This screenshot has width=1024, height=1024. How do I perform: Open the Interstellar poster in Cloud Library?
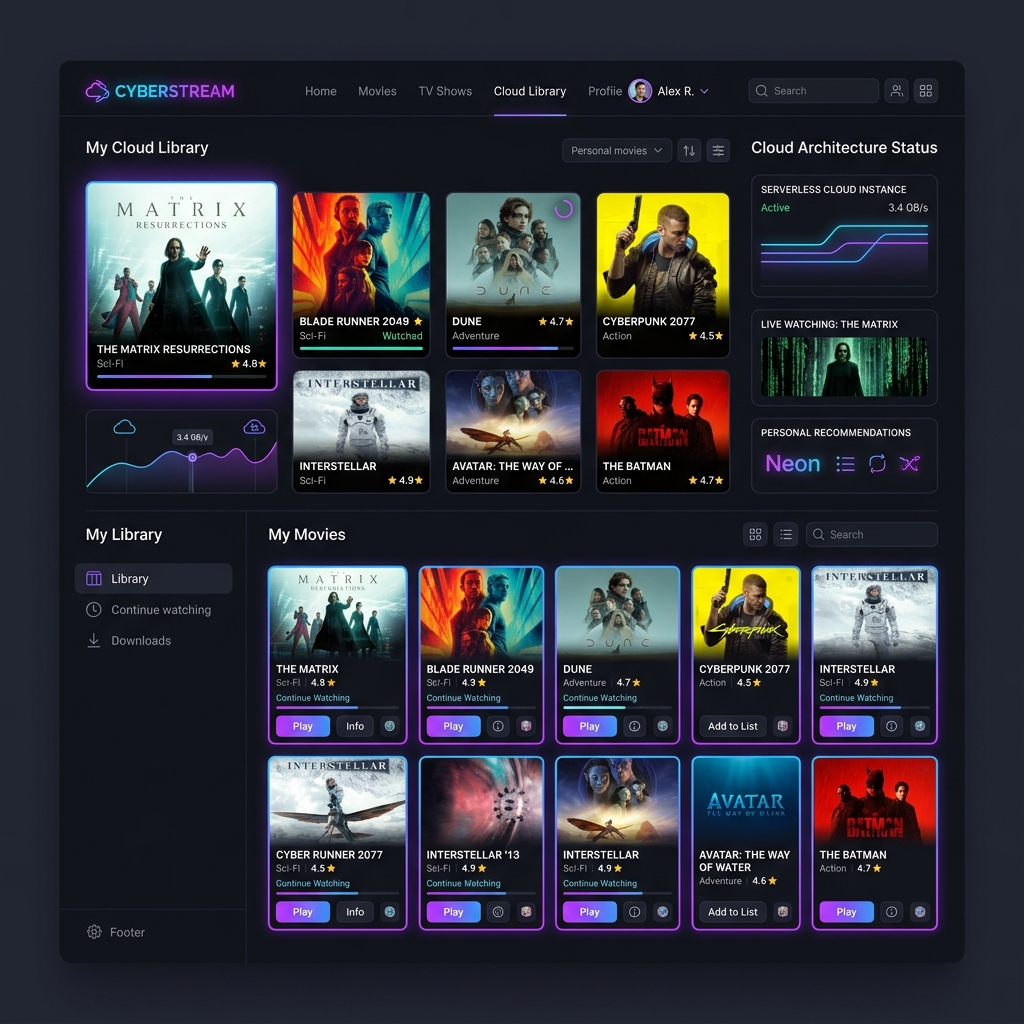[x=361, y=431]
